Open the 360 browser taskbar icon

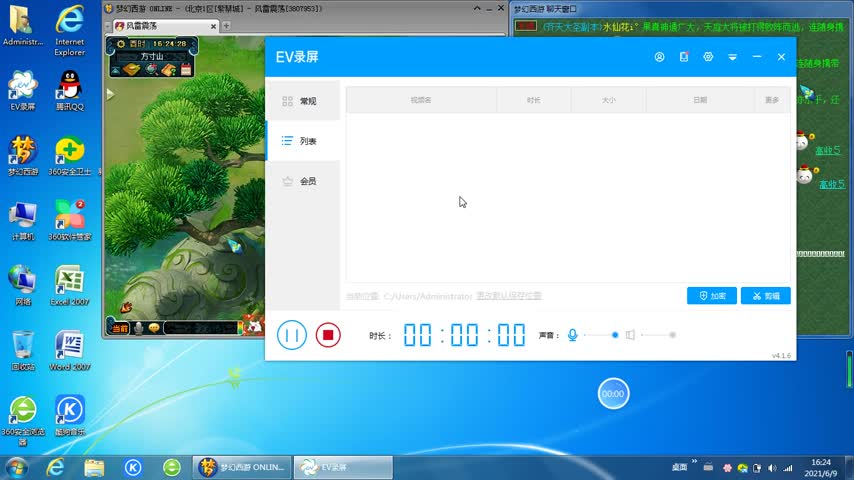pyautogui.click(x=172, y=467)
